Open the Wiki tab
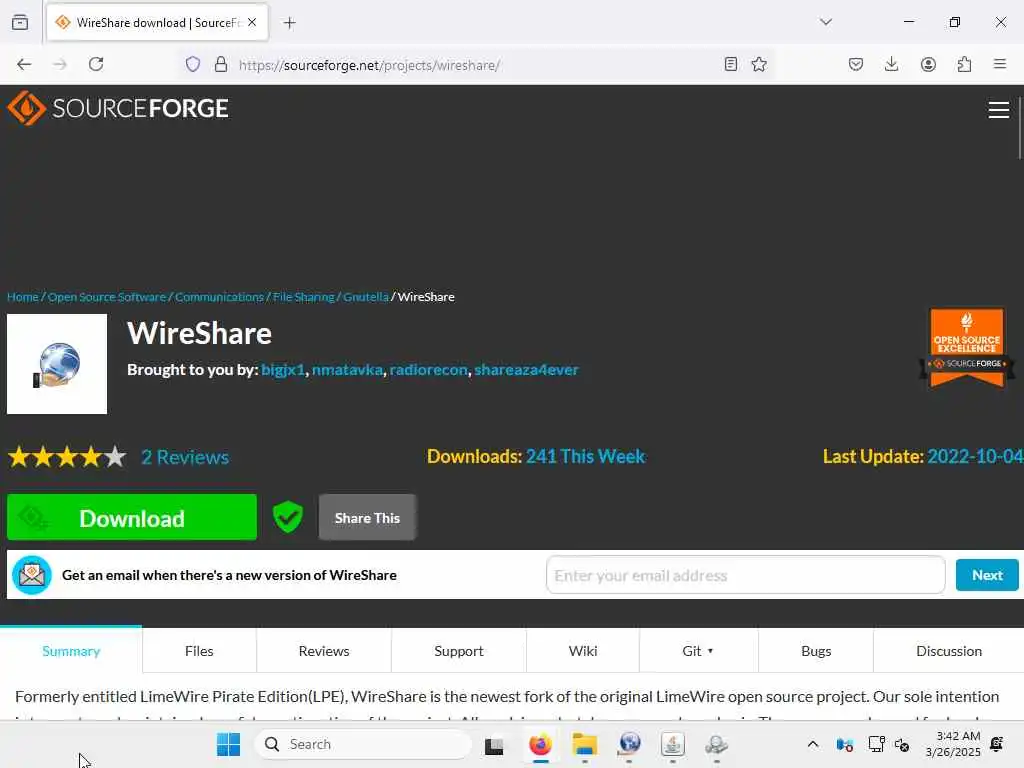1024x768 pixels. tap(583, 650)
